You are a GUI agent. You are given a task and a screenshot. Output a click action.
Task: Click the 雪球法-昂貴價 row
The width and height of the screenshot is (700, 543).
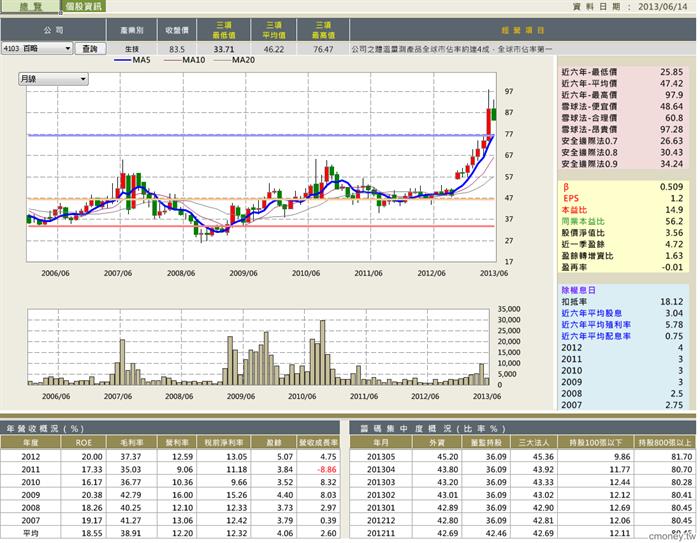pos(622,129)
